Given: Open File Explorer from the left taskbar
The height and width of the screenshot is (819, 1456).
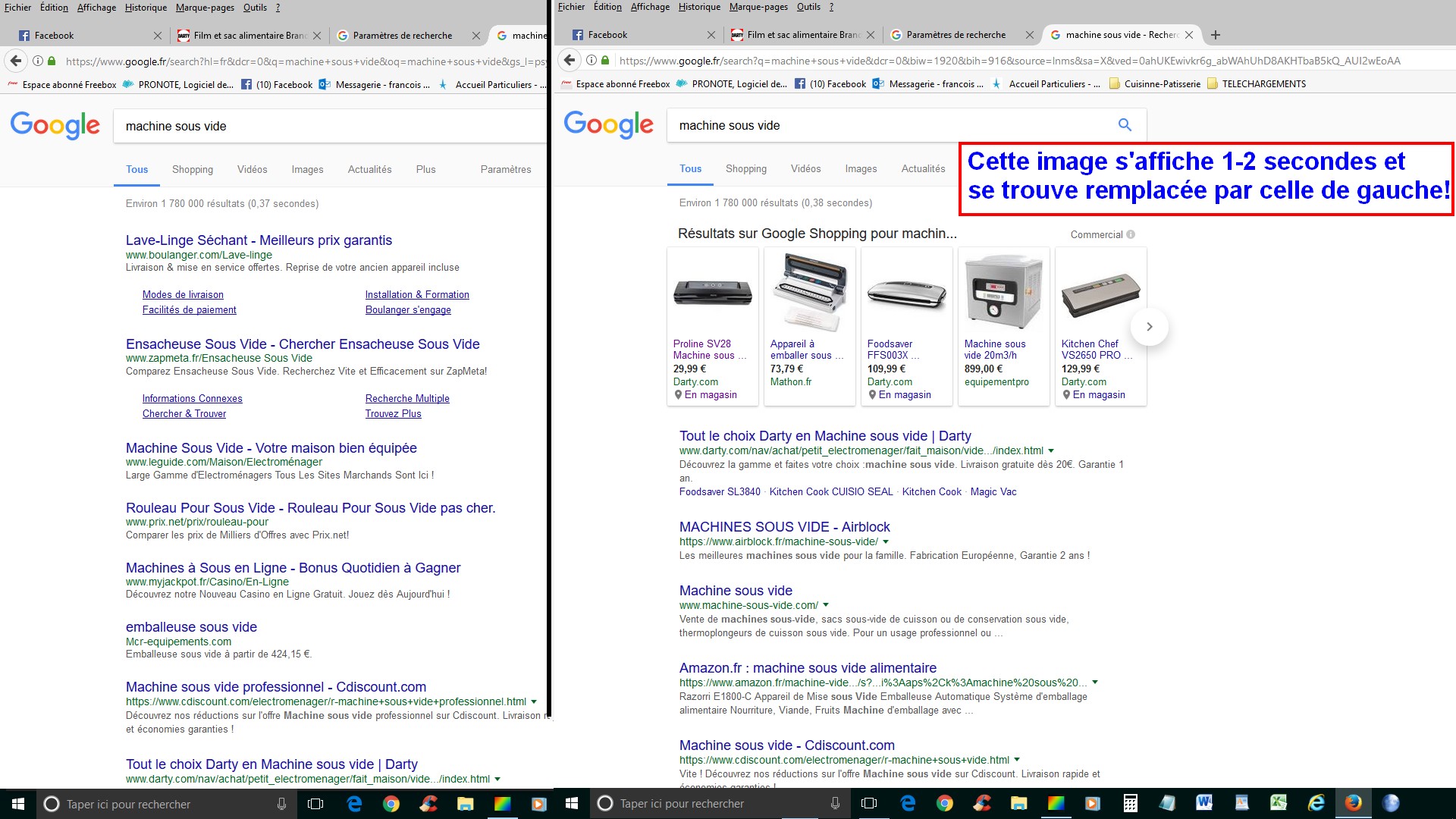Looking at the screenshot, I should point(466,804).
